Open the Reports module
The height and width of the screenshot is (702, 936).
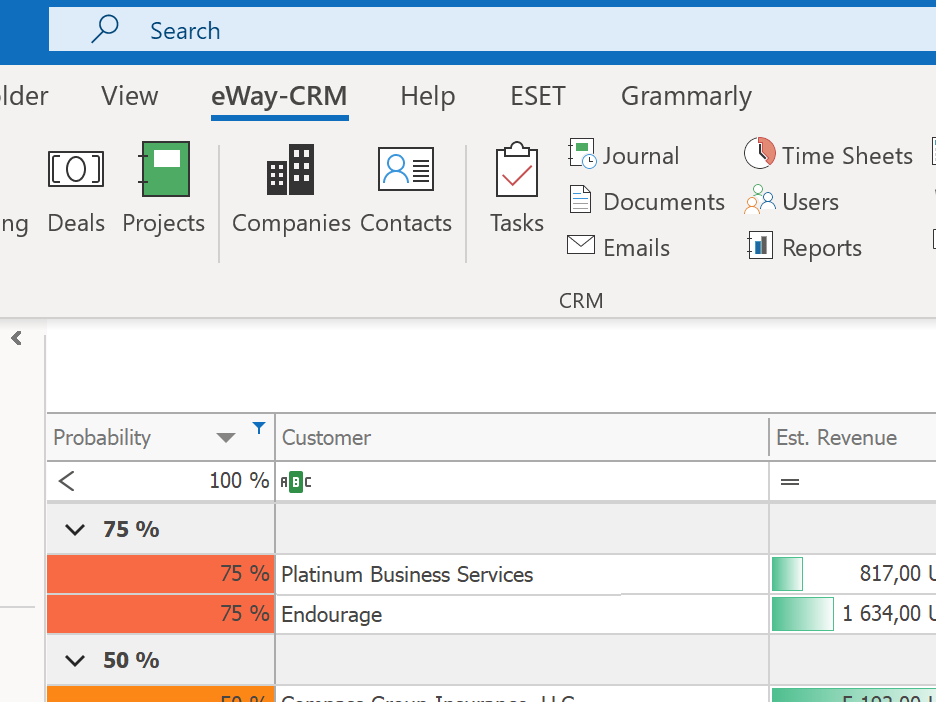click(822, 248)
